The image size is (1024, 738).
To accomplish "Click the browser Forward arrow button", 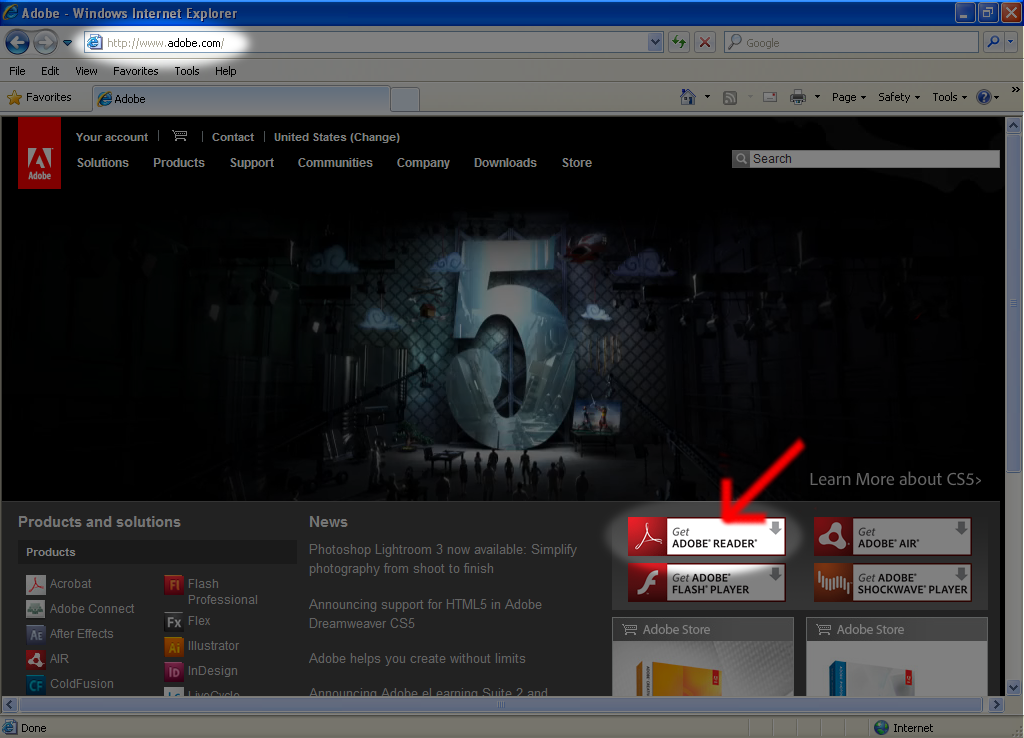I will point(45,43).
